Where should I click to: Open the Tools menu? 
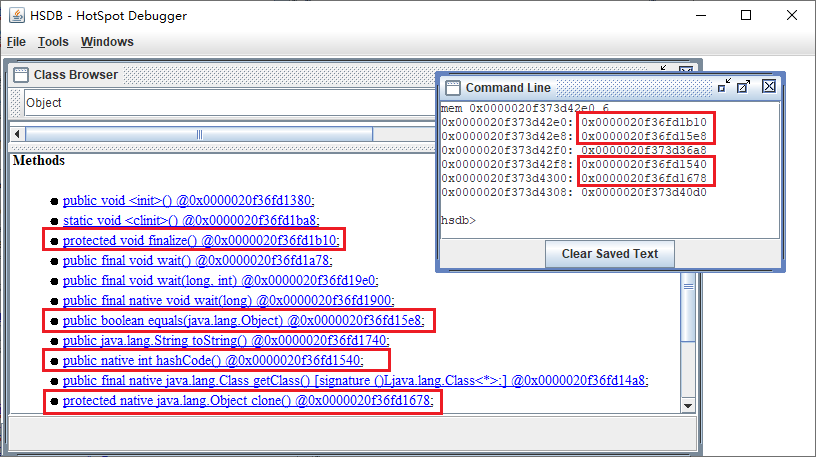tap(53, 42)
